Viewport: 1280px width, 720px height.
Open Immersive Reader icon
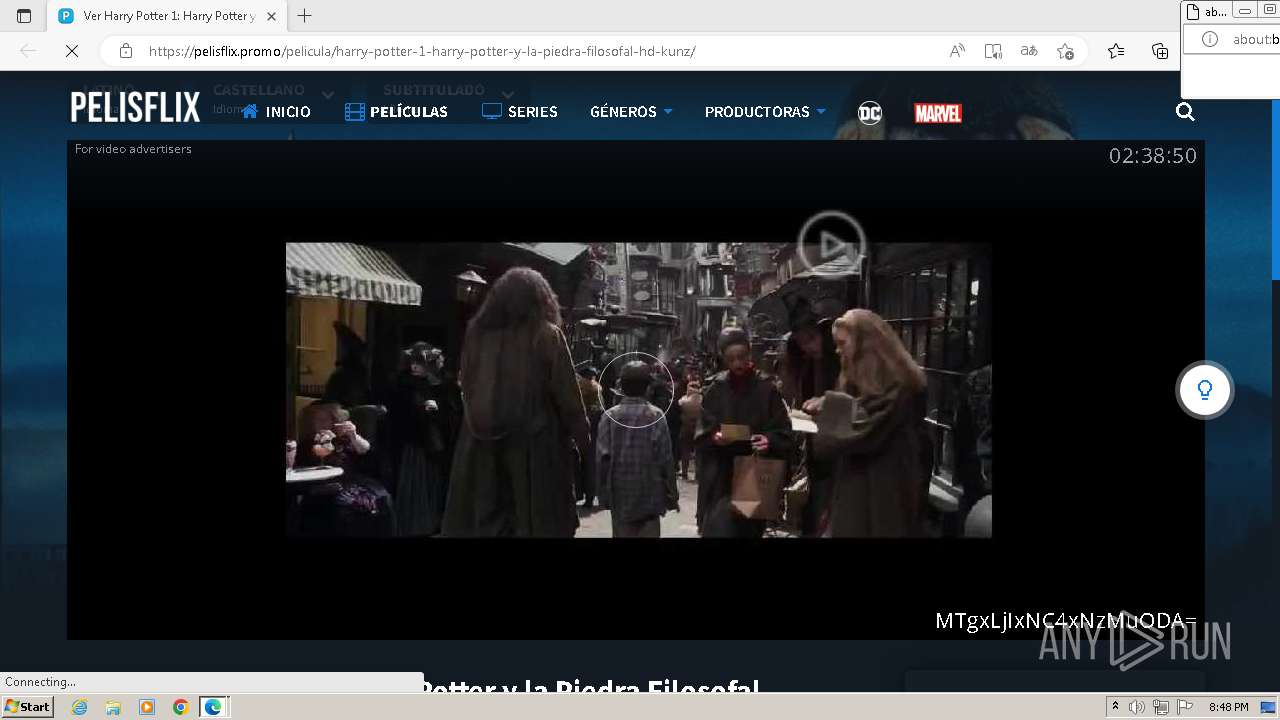pos(993,51)
